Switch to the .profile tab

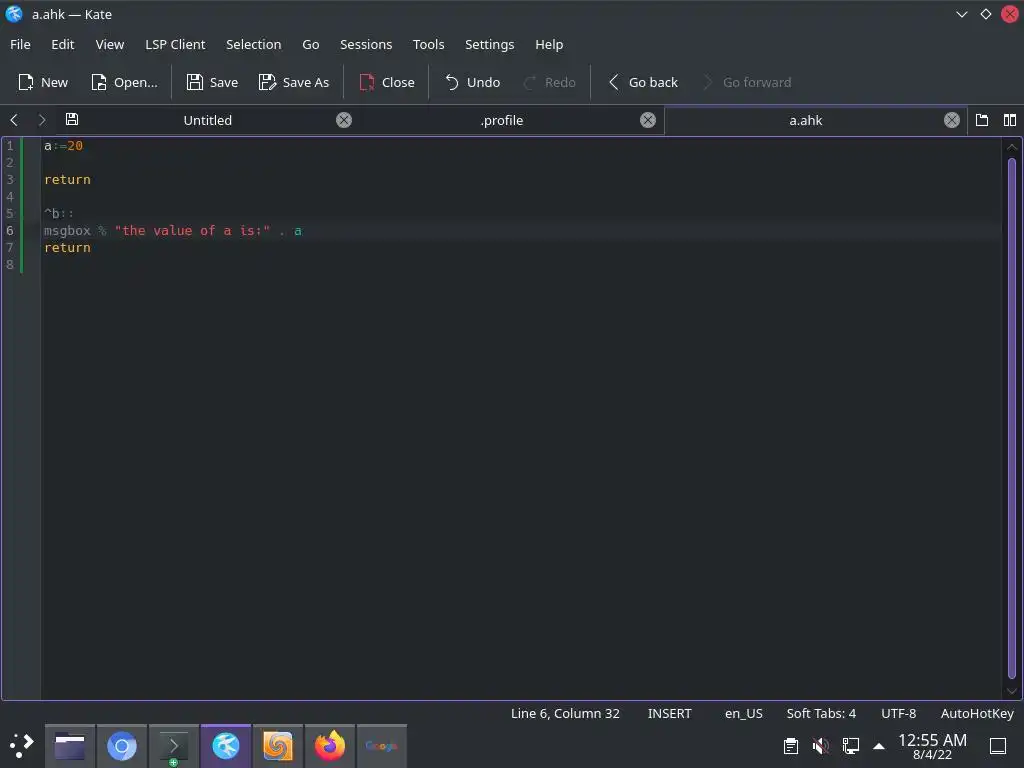coord(502,120)
